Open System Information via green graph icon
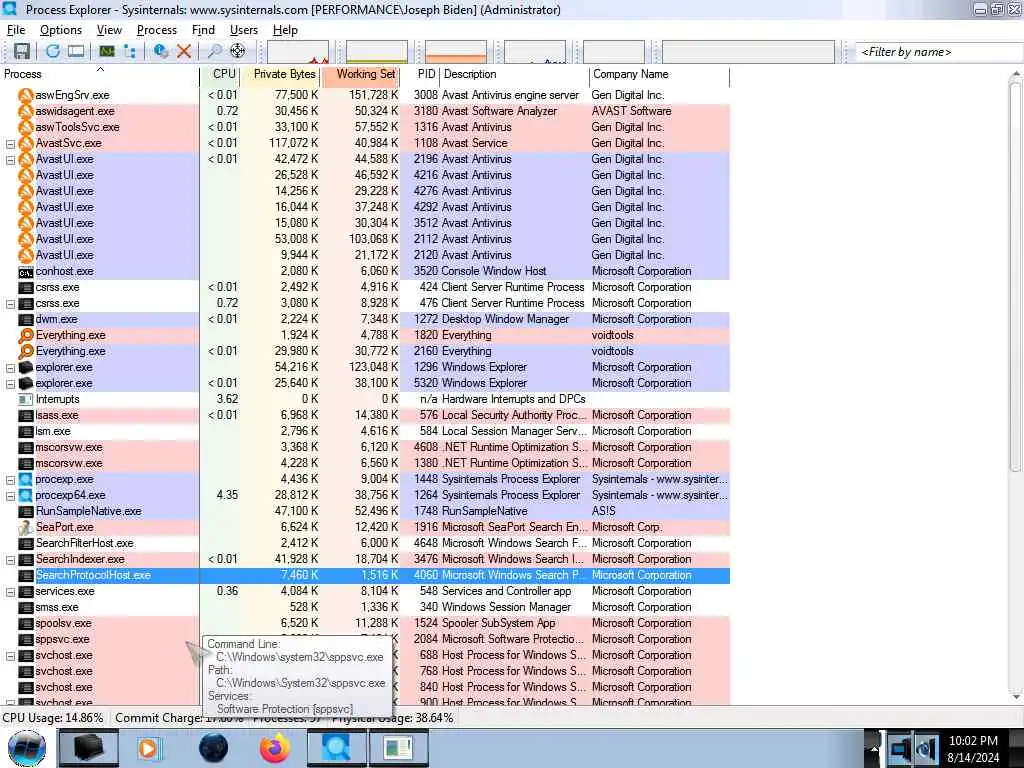This screenshot has height=768, width=1024. (x=107, y=51)
